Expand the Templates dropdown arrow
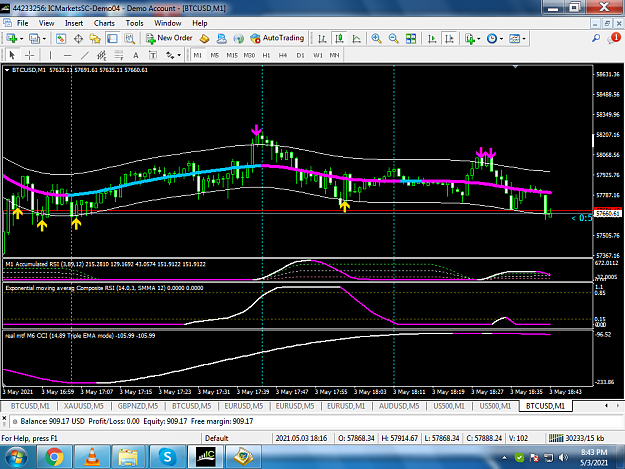625x469 pixels. coord(524,39)
